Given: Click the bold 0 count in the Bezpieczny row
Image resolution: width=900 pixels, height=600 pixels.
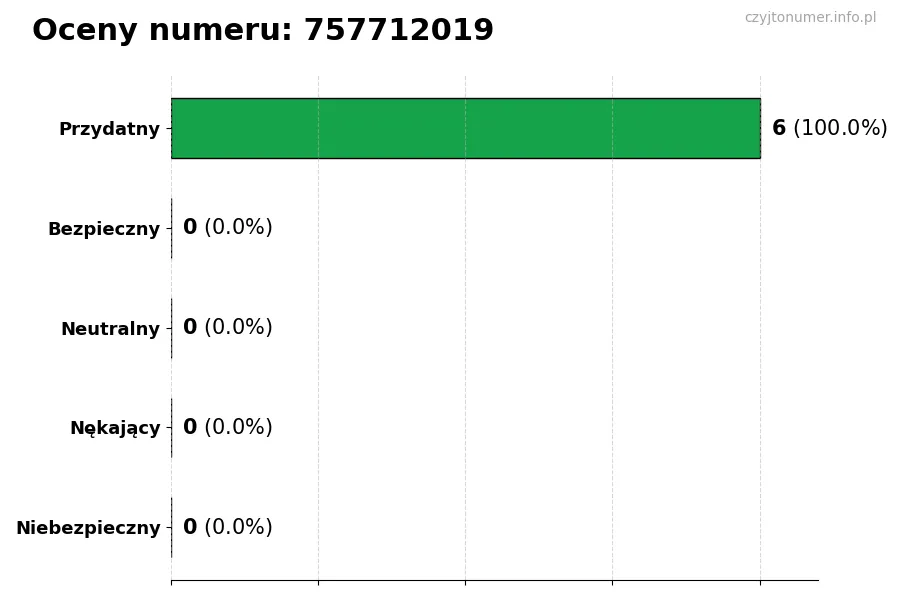Looking at the screenshot, I should 190,228.
